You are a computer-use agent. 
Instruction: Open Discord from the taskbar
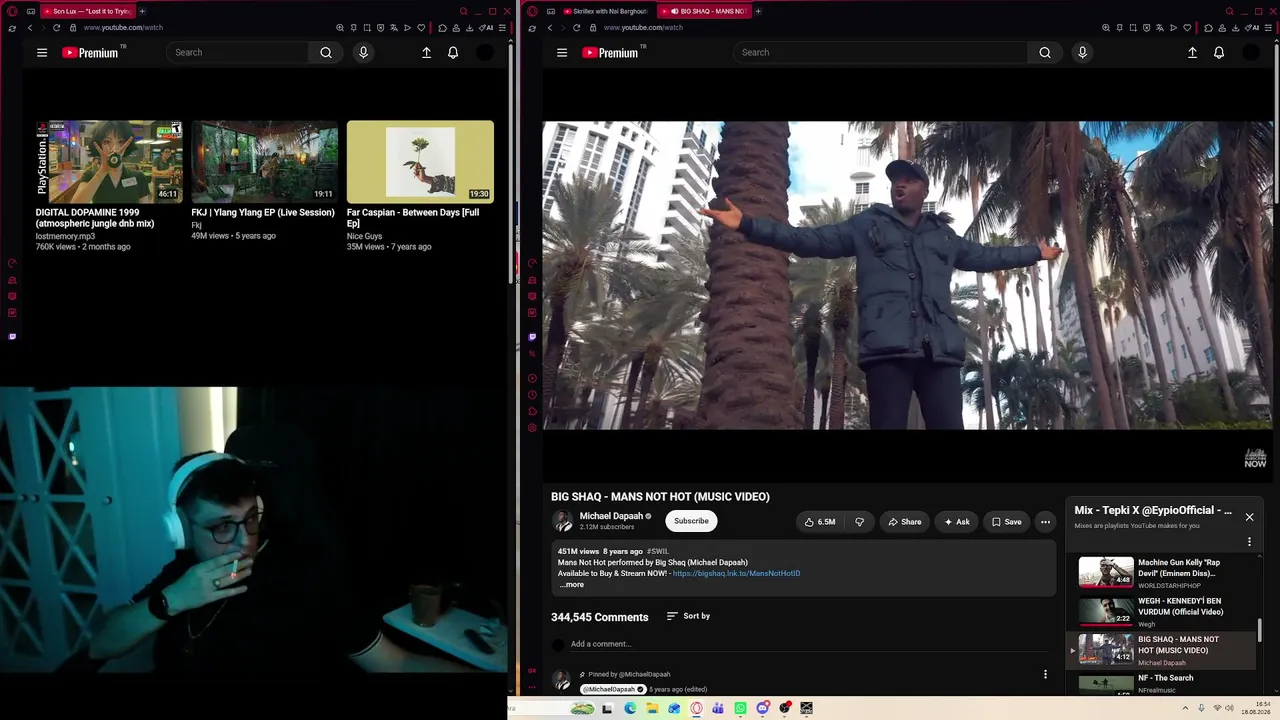pyautogui.click(x=762, y=708)
